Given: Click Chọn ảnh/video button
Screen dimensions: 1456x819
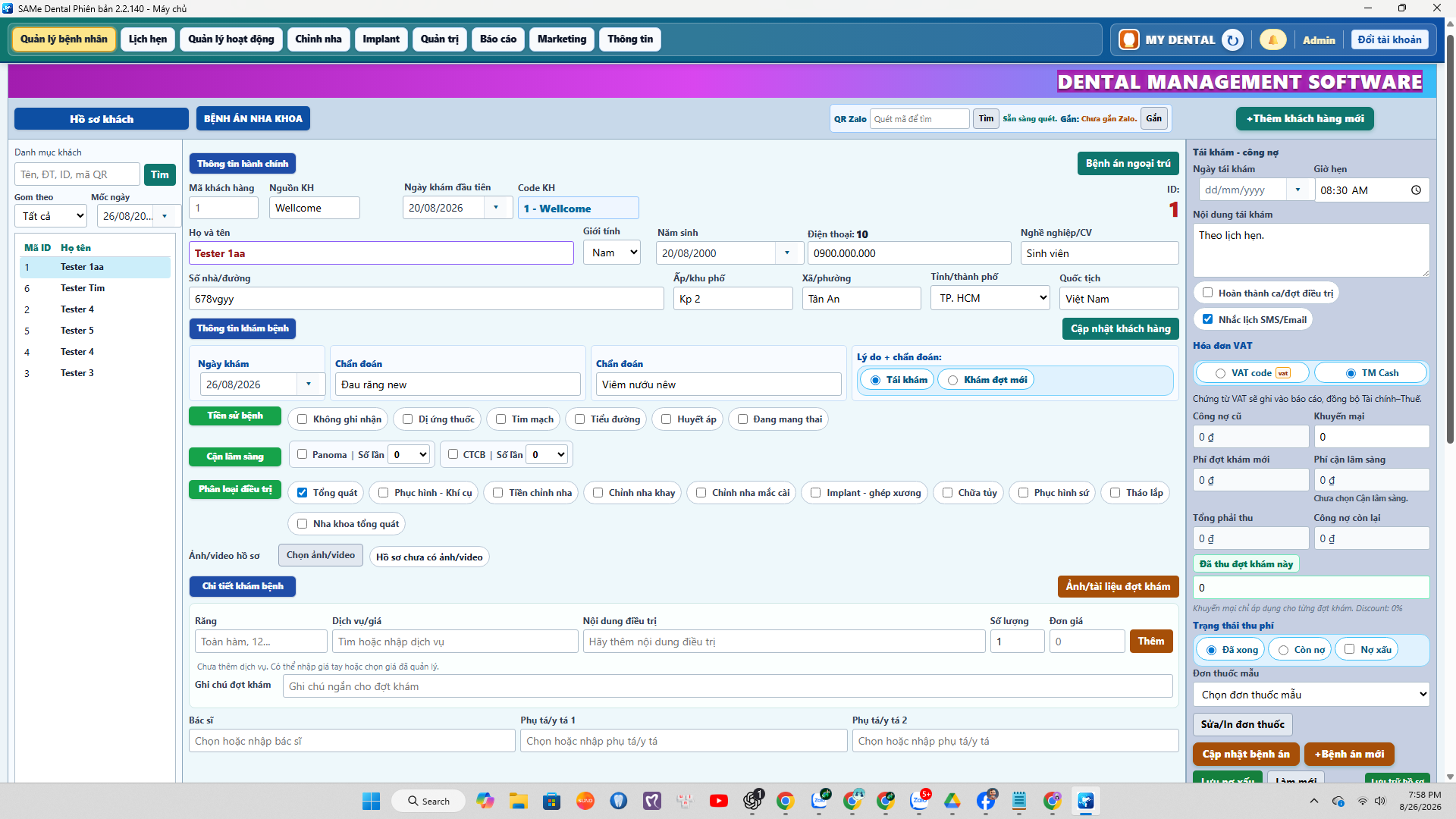Looking at the screenshot, I should tap(321, 556).
